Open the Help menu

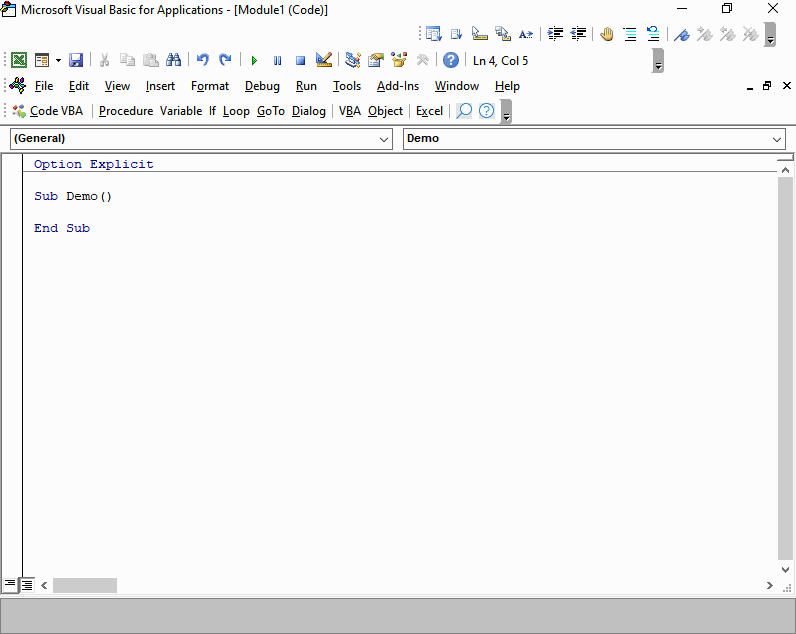(x=507, y=86)
